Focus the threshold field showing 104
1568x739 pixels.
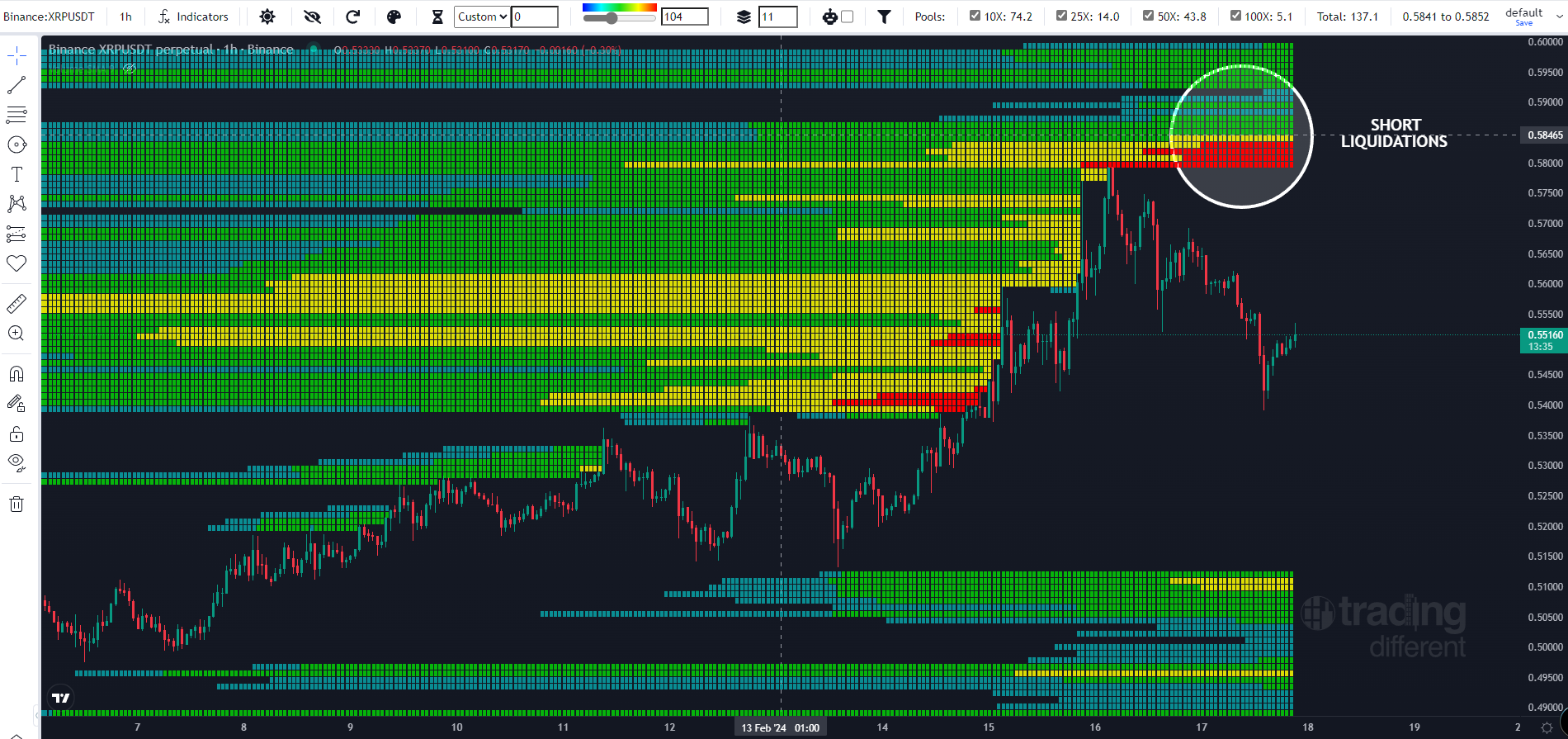pyautogui.click(x=685, y=17)
